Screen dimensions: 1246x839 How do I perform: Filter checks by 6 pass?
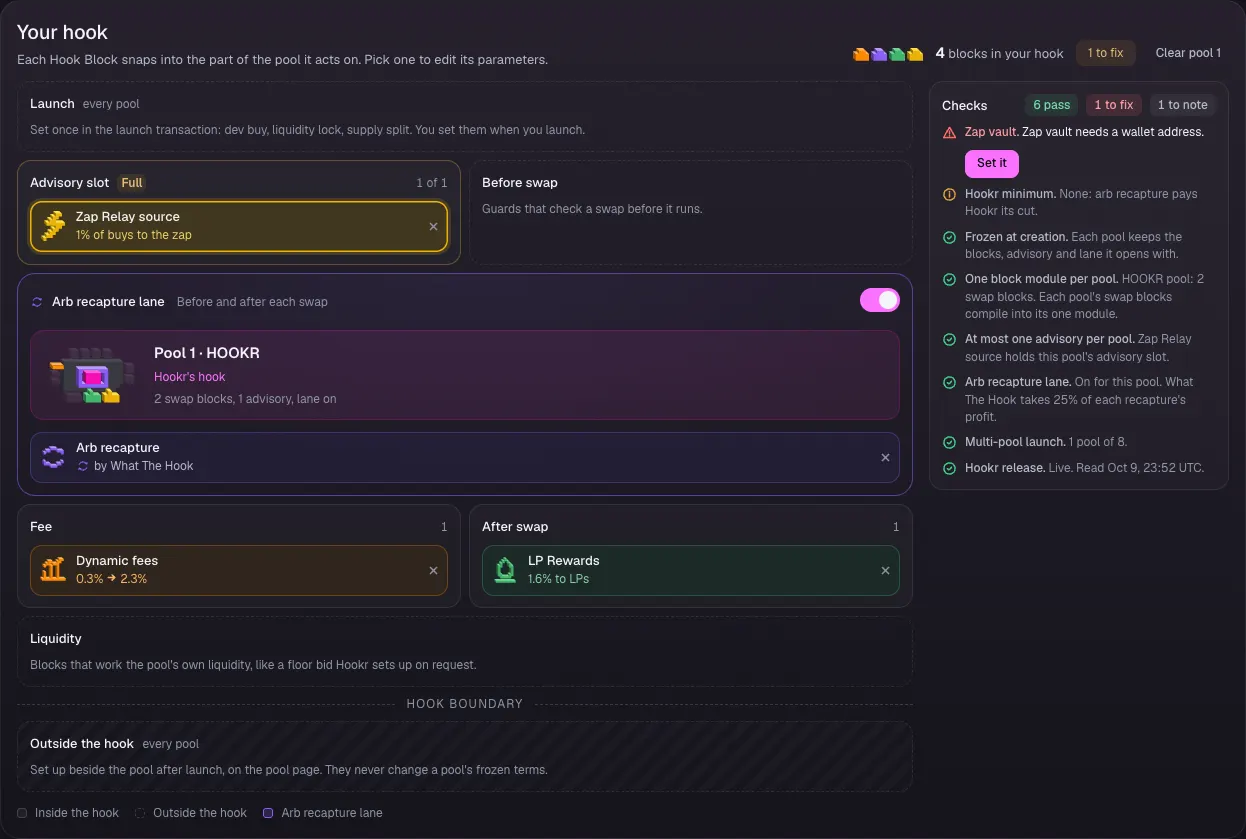pyautogui.click(x=1052, y=105)
